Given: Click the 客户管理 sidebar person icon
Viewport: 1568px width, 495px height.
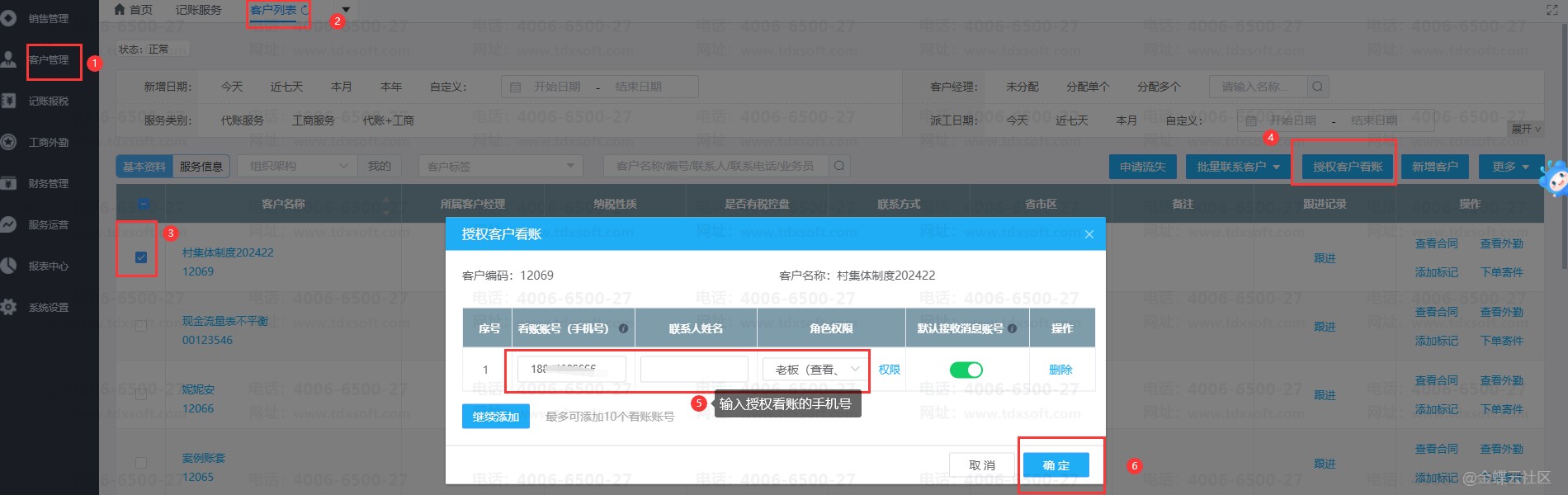Looking at the screenshot, I should 8,59.
